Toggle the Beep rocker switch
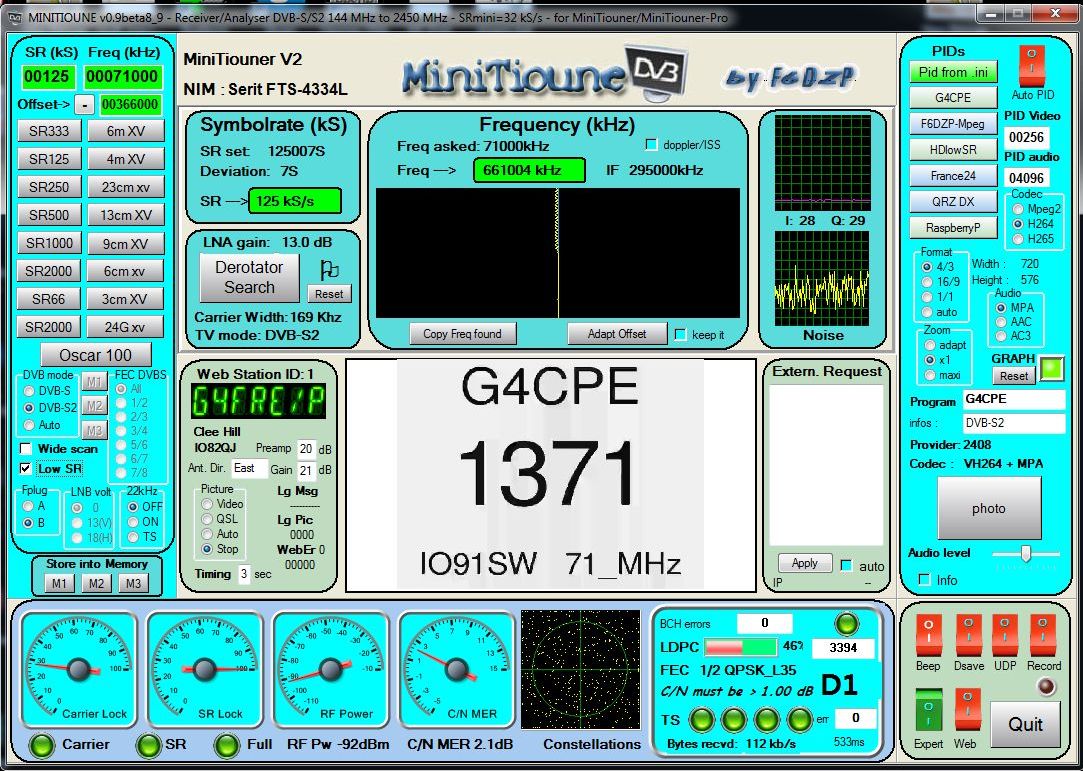Image resolution: width=1083 pixels, height=771 pixels. pyautogui.click(x=928, y=635)
